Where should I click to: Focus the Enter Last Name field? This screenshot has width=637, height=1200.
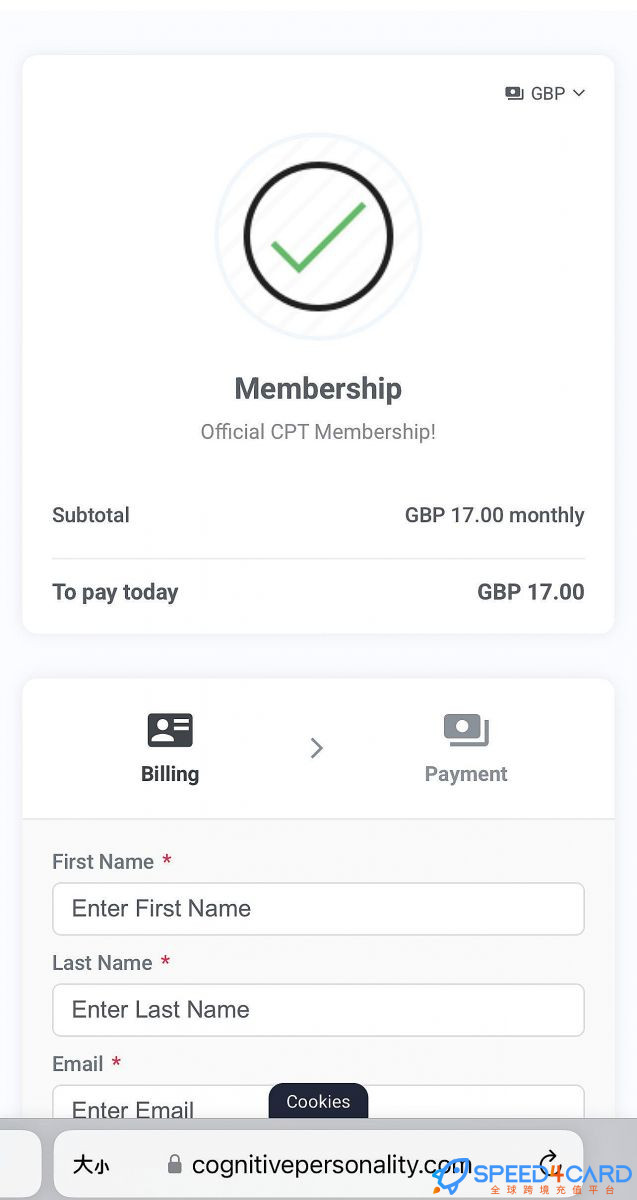click(318, 1009)
